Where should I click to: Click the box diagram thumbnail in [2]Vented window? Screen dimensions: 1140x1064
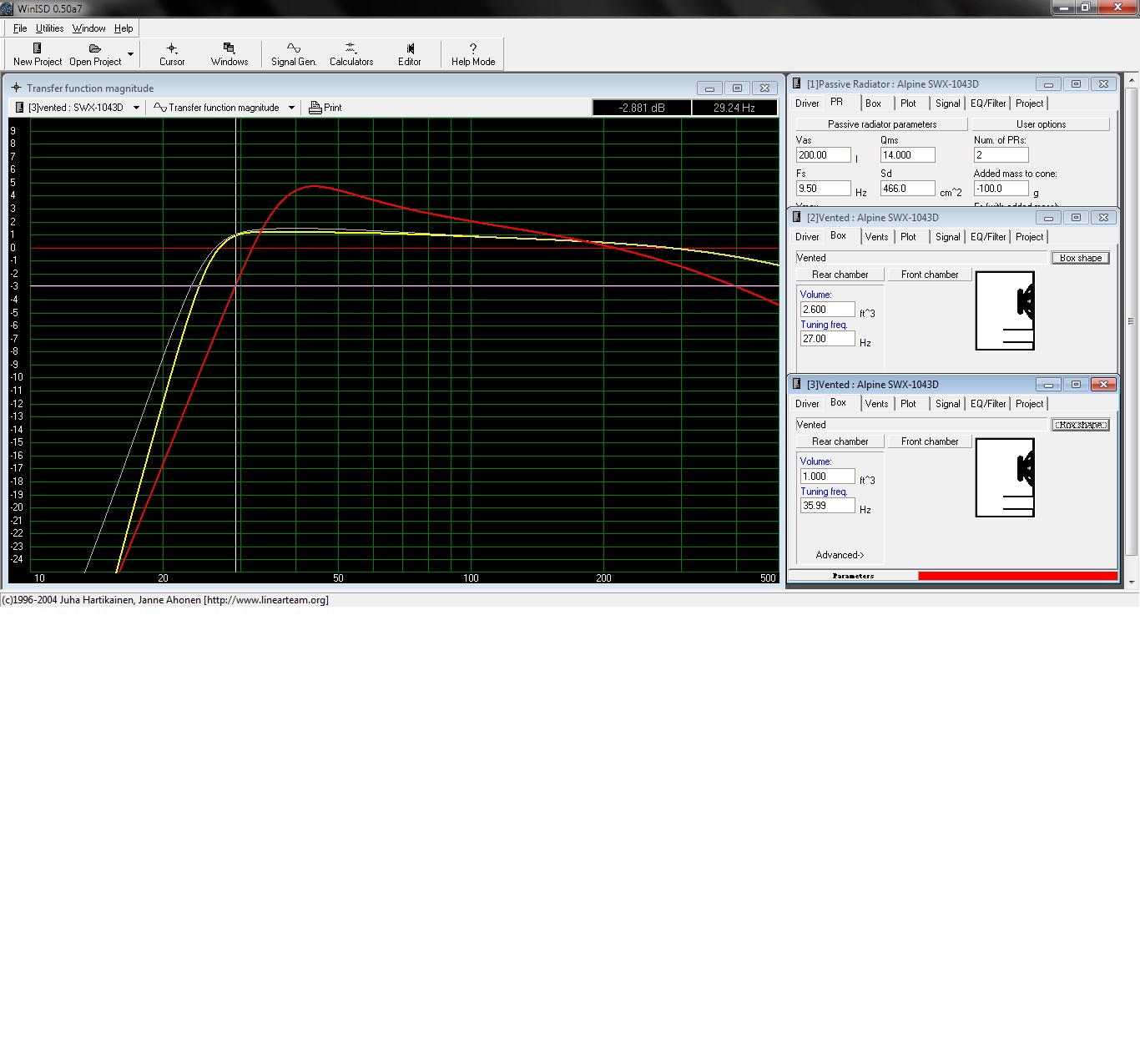(1005, 310)
